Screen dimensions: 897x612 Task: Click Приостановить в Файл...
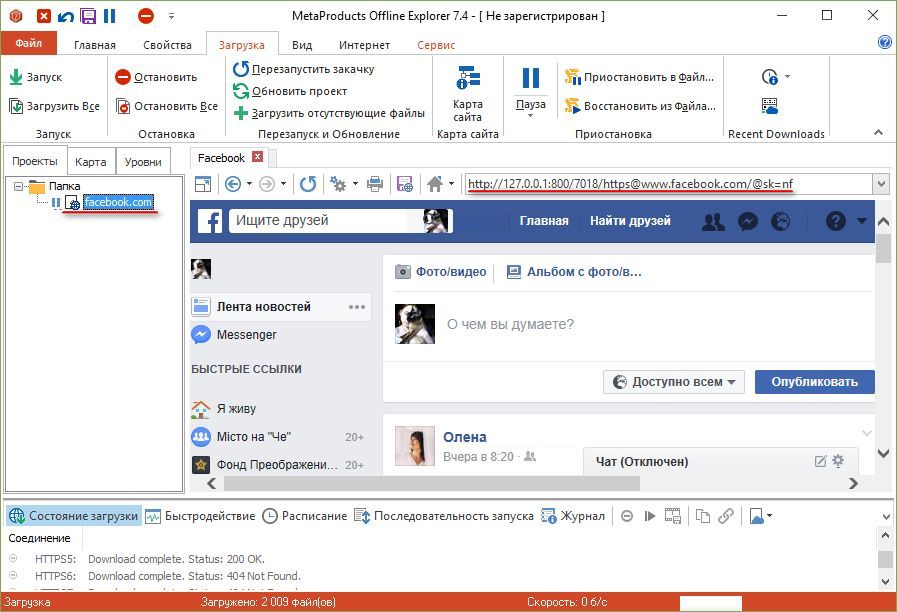640,77
